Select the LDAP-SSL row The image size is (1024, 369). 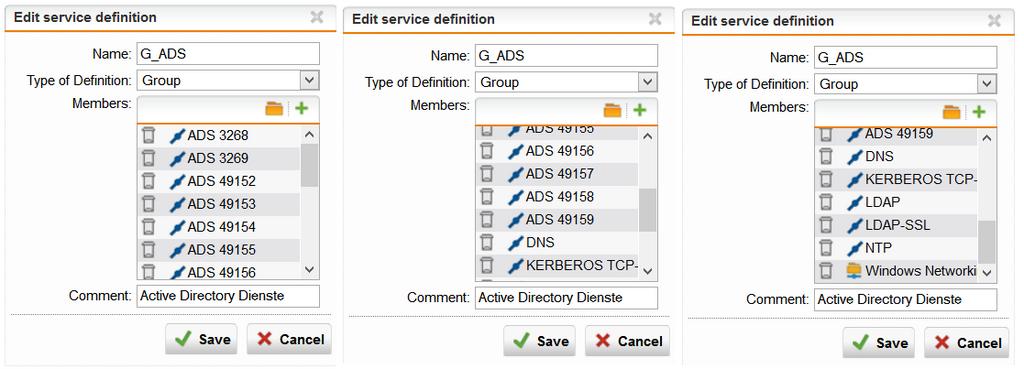pos(897,225)
